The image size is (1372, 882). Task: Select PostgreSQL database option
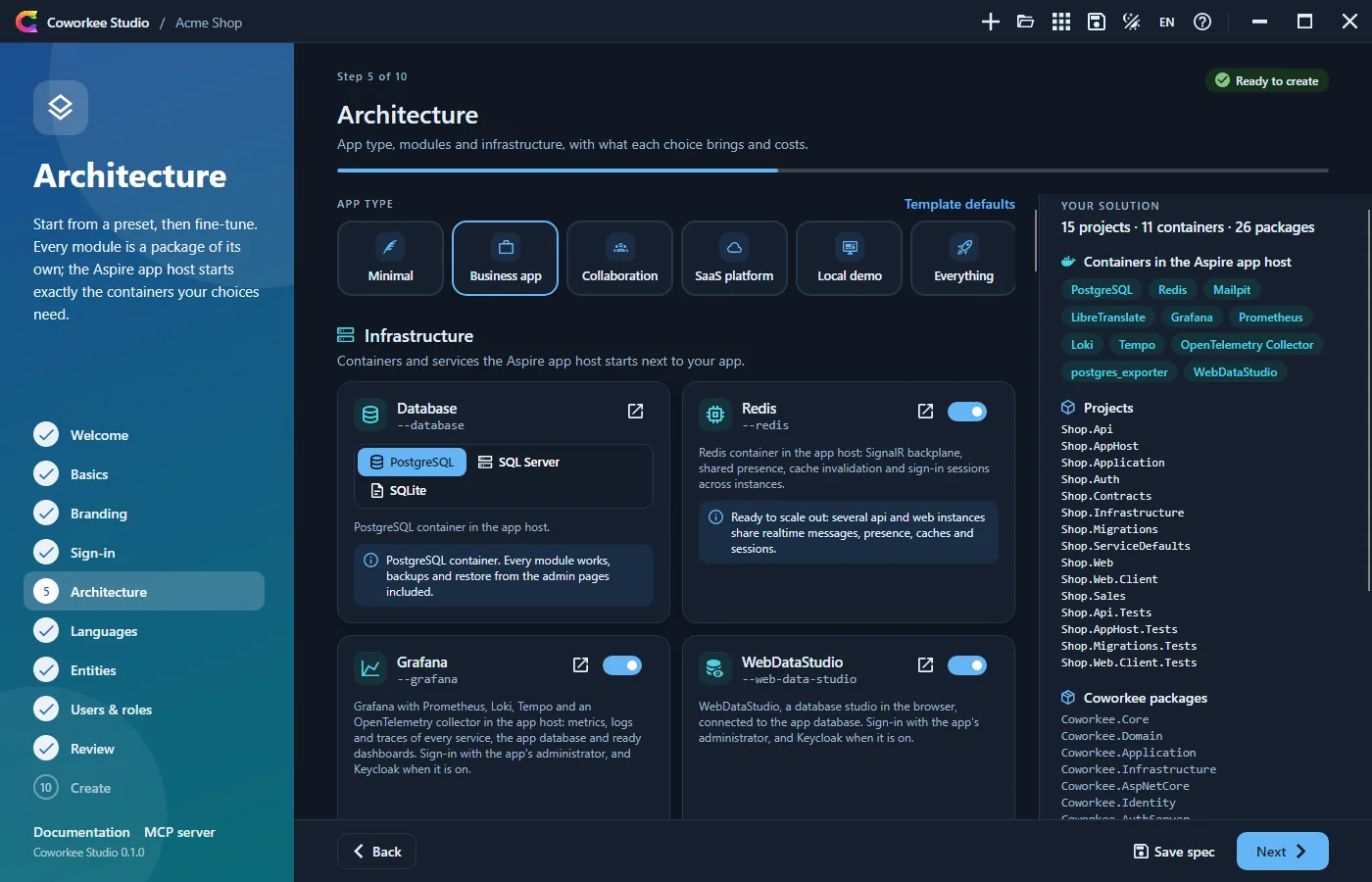pyautogui.click(x=412, y=462)
